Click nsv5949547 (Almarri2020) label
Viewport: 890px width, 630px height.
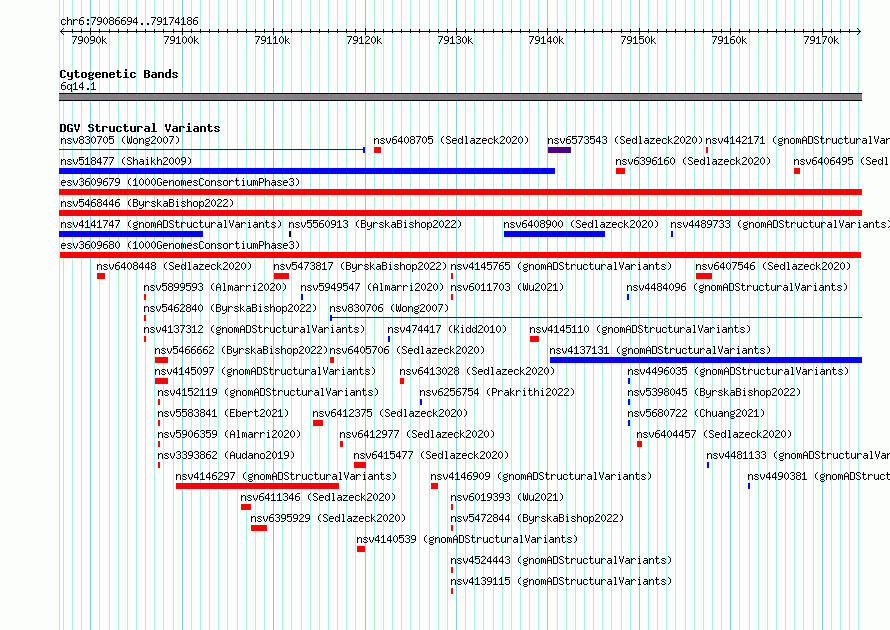[372, 287]
